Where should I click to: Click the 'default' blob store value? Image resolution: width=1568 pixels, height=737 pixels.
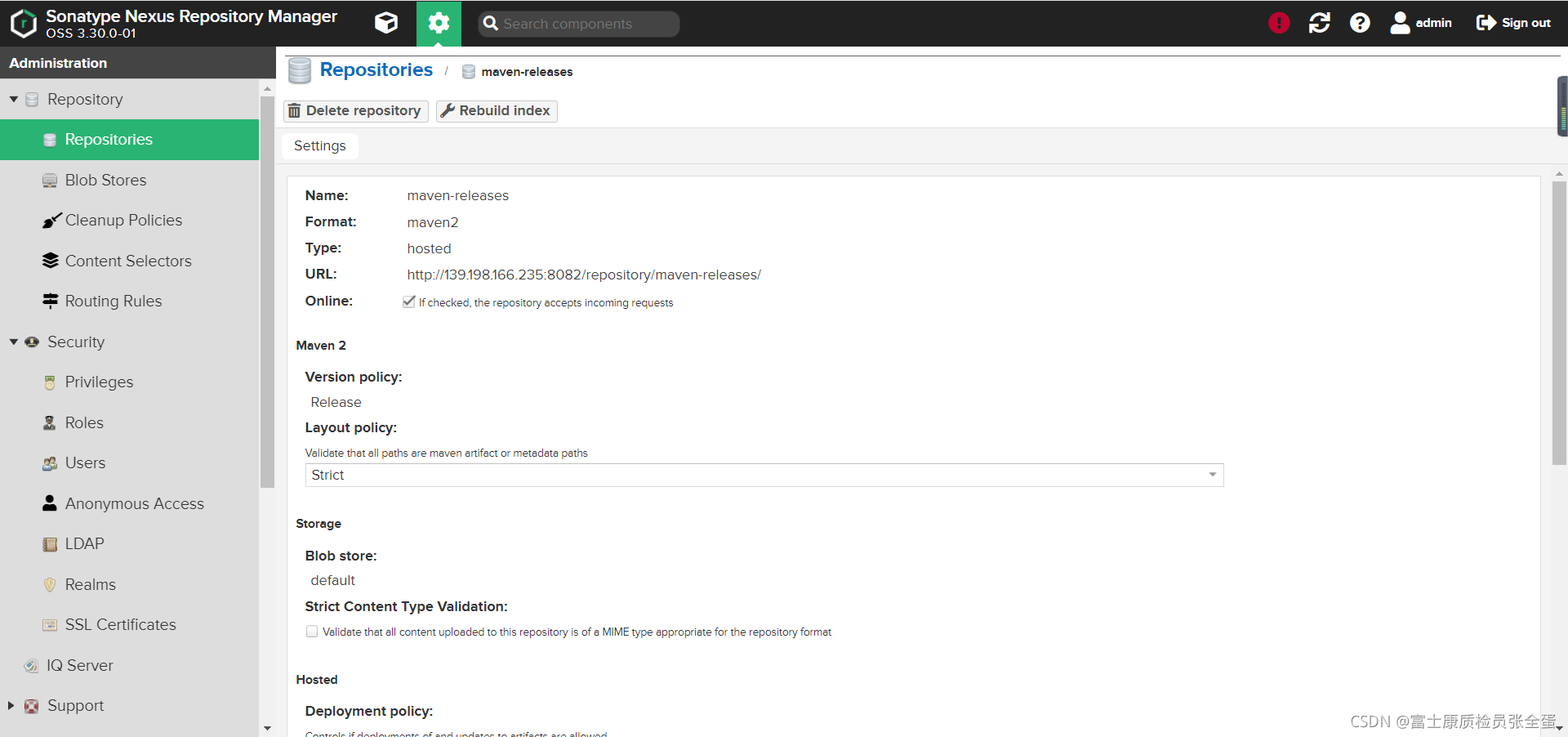click(x=332, y=580)
